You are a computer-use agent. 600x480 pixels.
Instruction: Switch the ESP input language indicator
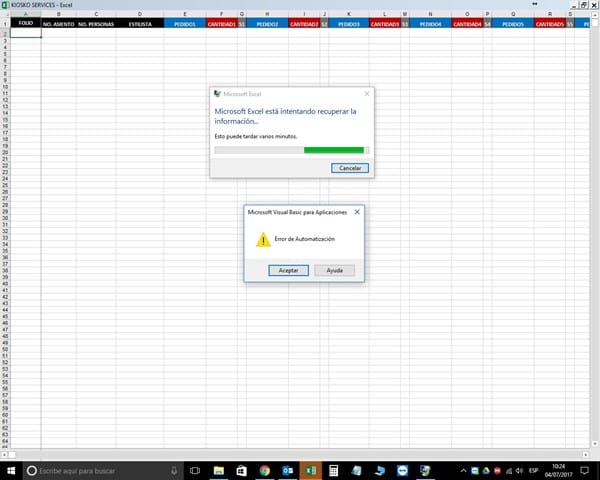[533, 470]
